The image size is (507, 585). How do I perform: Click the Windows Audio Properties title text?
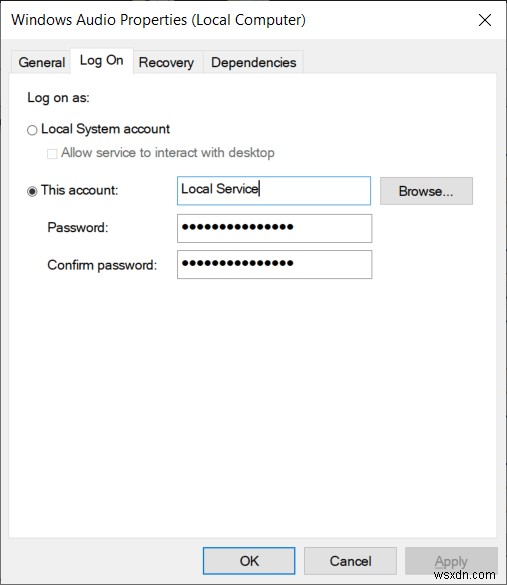[x=158, y=20]
